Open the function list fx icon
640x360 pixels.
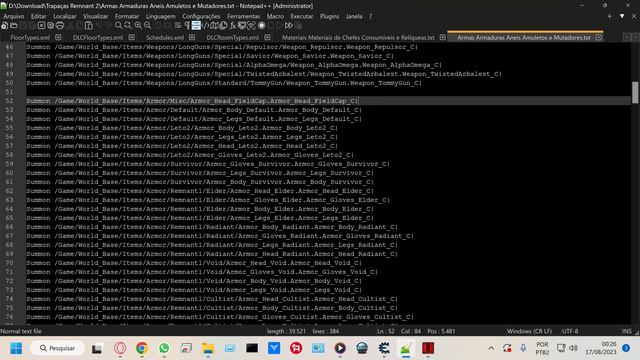(233, 25)
